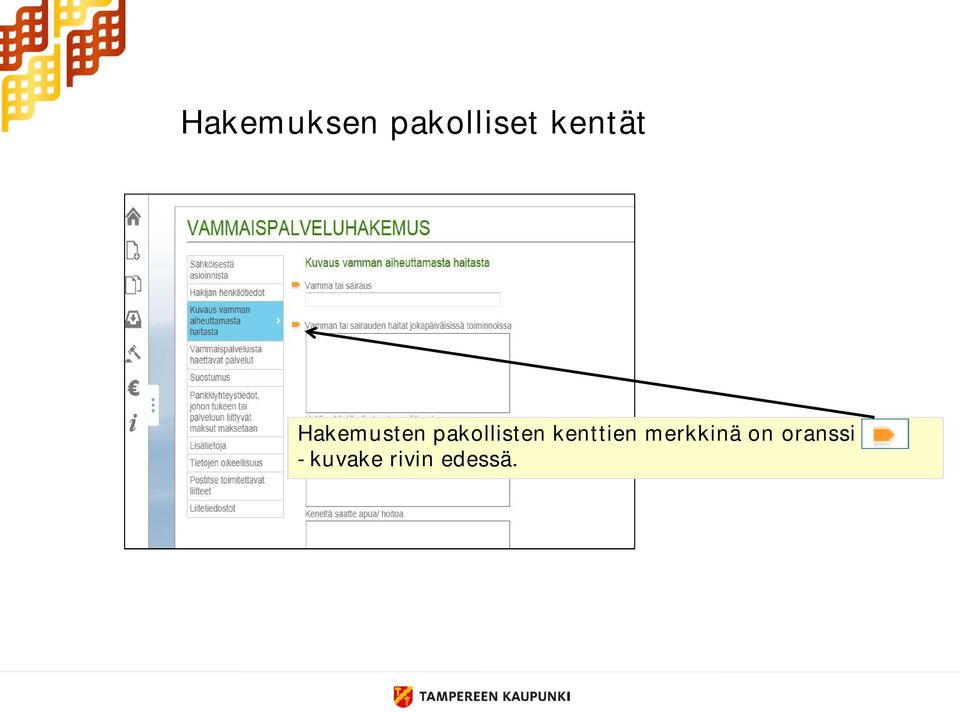Click the gavel decisions icon
Viewport: 960px width, 712px height.
[133, 353]
